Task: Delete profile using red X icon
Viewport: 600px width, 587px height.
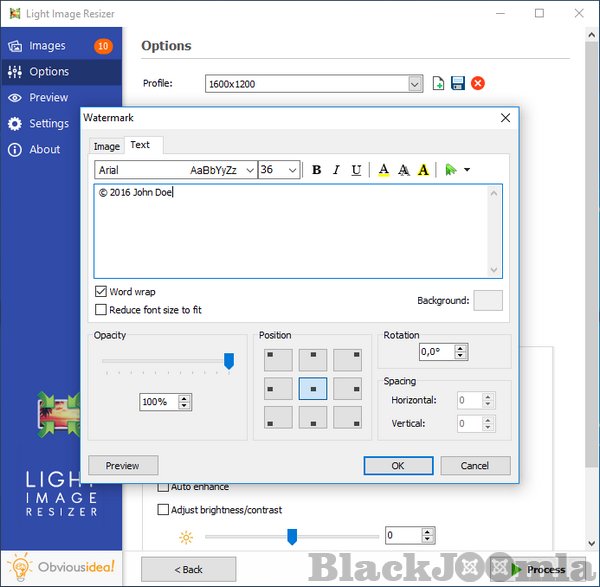Action: click(478, 84)
